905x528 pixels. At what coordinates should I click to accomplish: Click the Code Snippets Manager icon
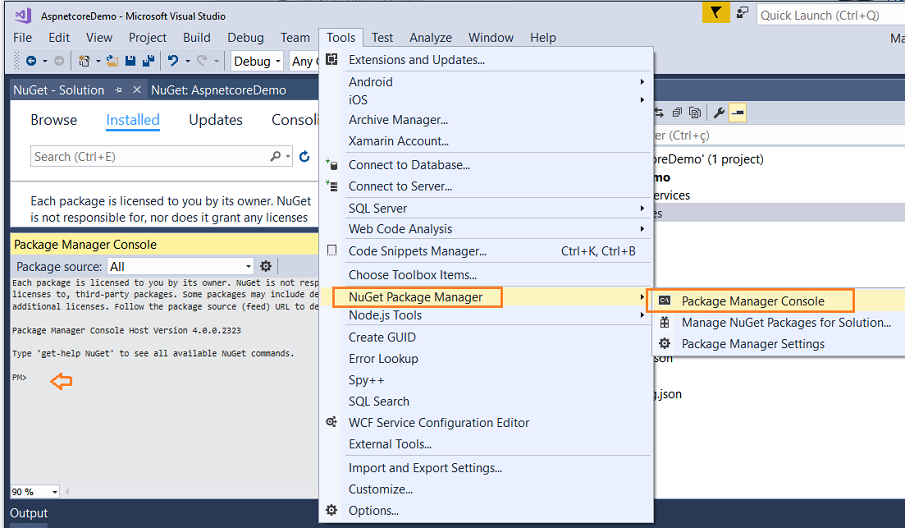tap(332, 250)
